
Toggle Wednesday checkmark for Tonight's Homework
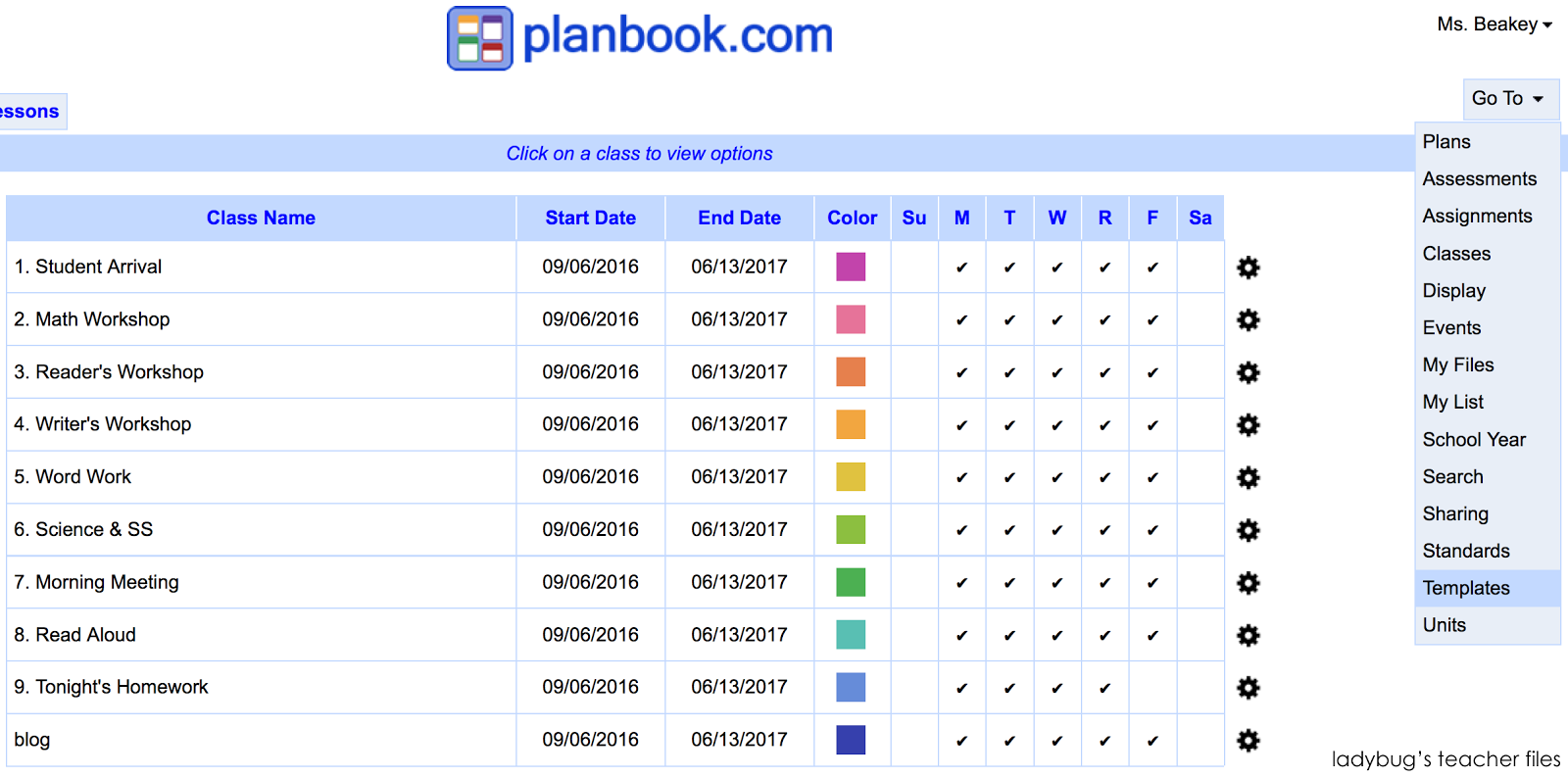[1056, 687]
